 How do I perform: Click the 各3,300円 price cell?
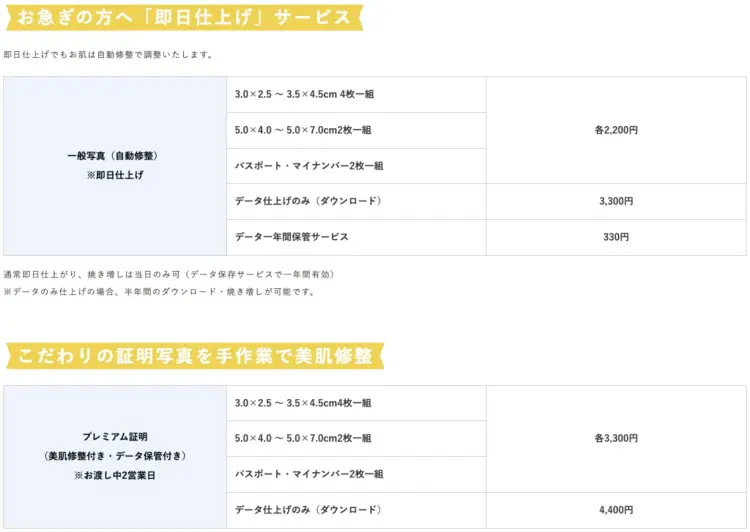[x=616, y=438]
